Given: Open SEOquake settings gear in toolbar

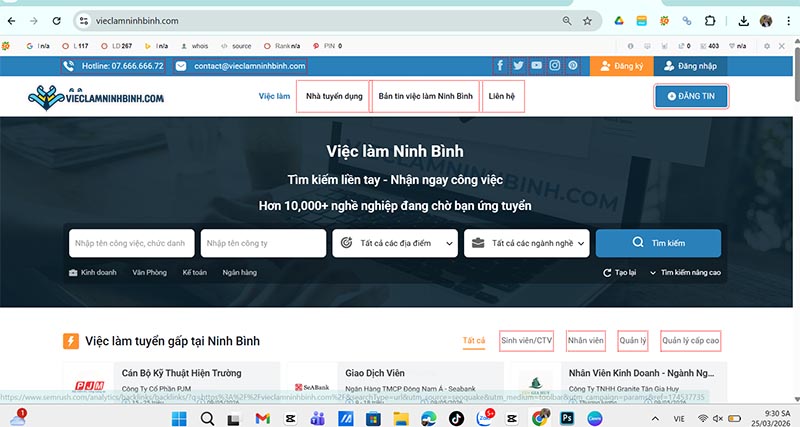Looking at the screenshot, I should point(766,46).
